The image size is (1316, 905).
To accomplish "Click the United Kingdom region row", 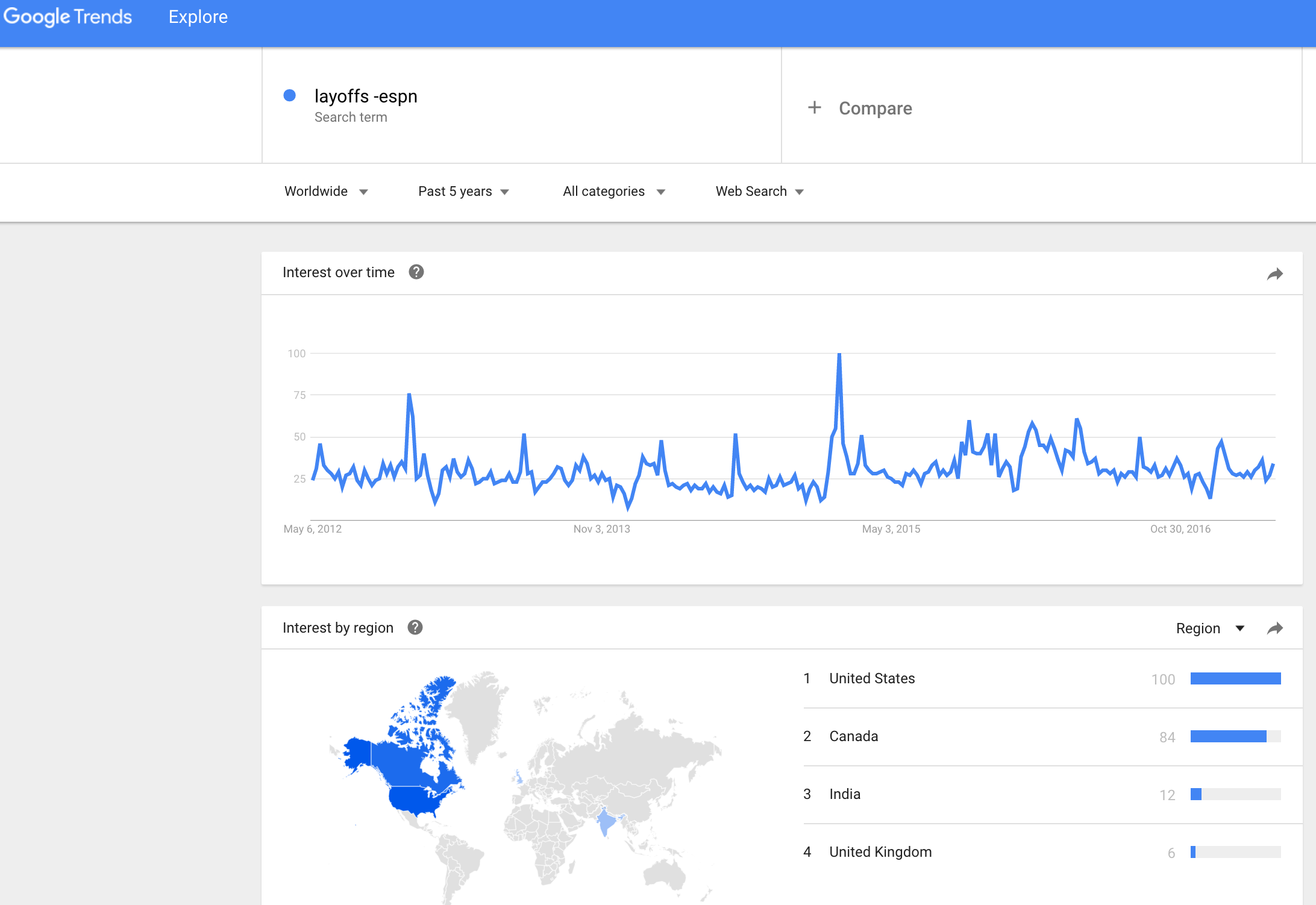I will click(x=880, y=852).
